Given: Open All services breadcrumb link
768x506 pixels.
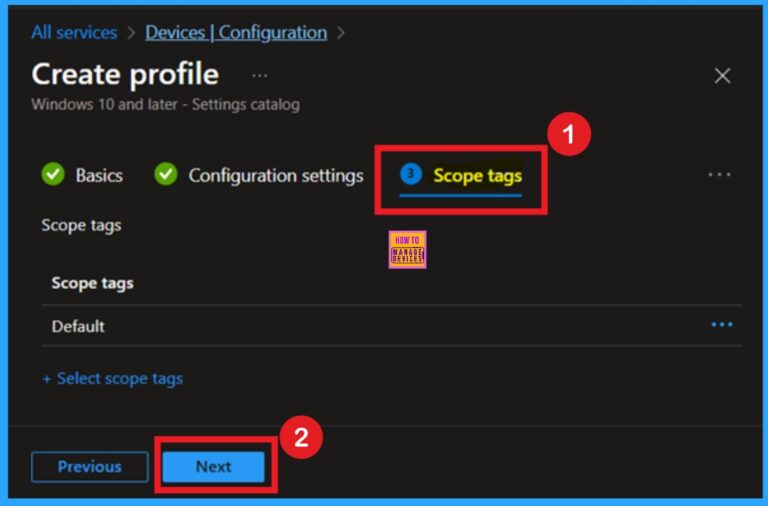Looking at the screenshot, I should coord(74,32).
